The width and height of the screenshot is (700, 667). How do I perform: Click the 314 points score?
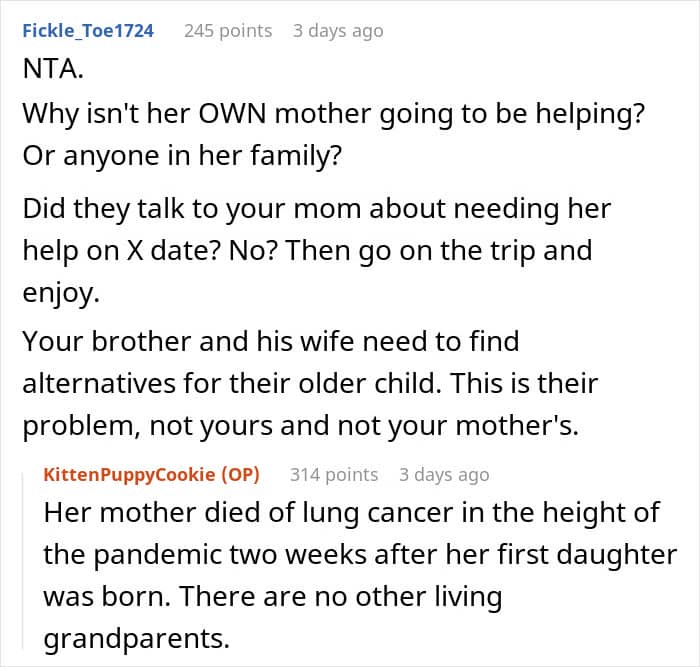point(334,474)
